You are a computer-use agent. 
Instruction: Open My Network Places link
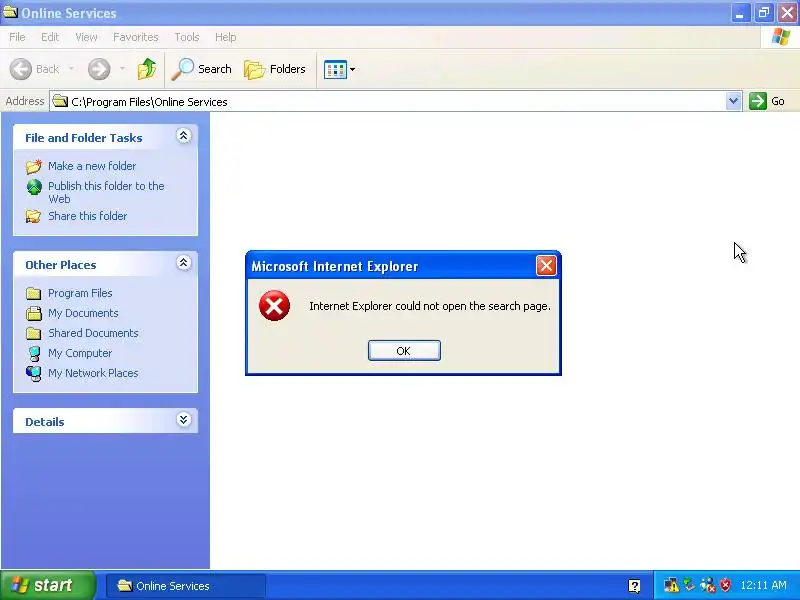click(93, 373)
